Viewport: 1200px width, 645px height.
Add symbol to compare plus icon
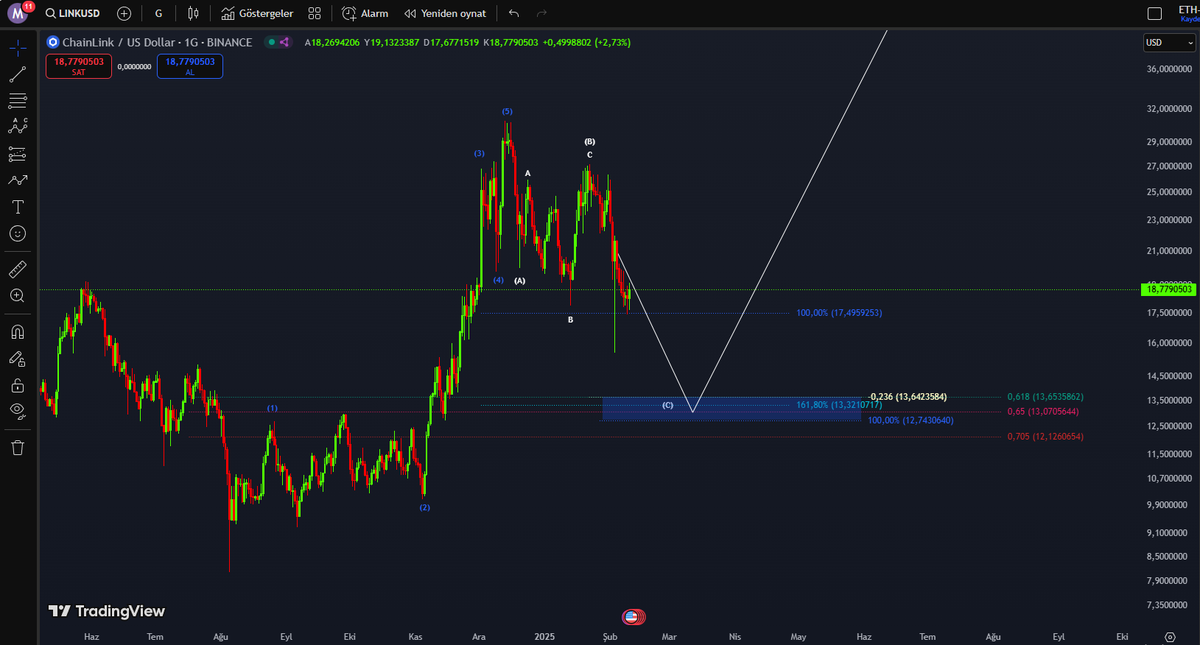click(124, 14)
